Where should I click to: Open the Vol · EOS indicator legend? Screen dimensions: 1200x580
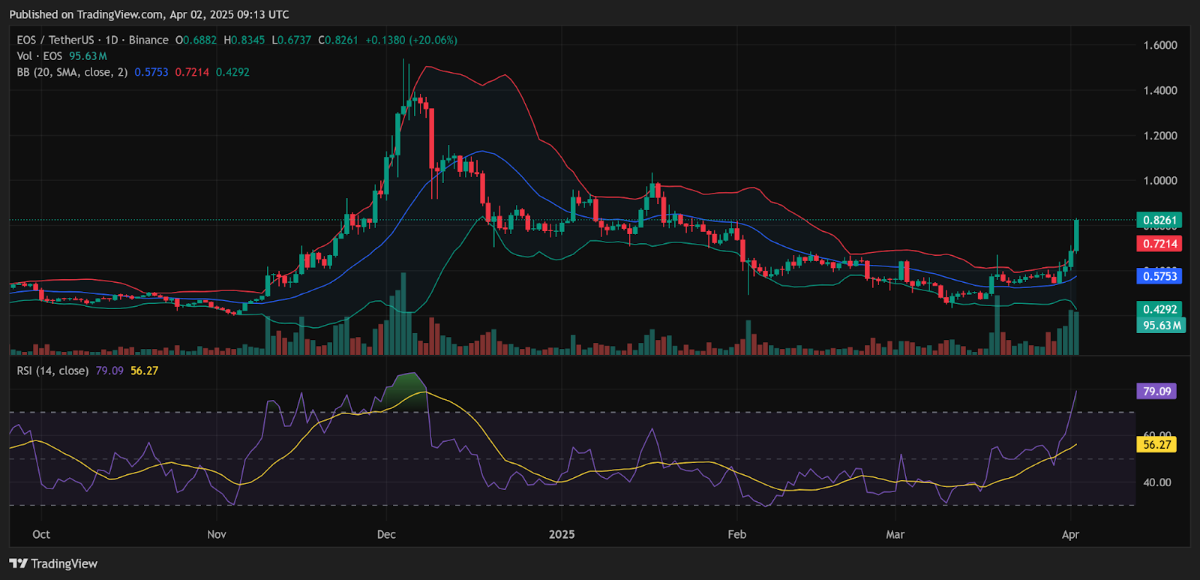[x=37, y=56]
